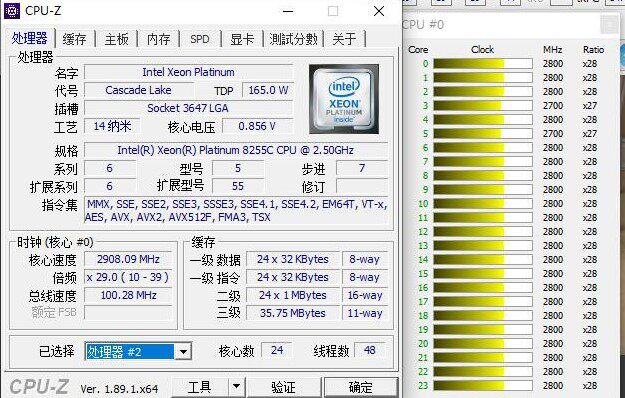
Task: Open the 关于 about tab
Action: [344, 39]
